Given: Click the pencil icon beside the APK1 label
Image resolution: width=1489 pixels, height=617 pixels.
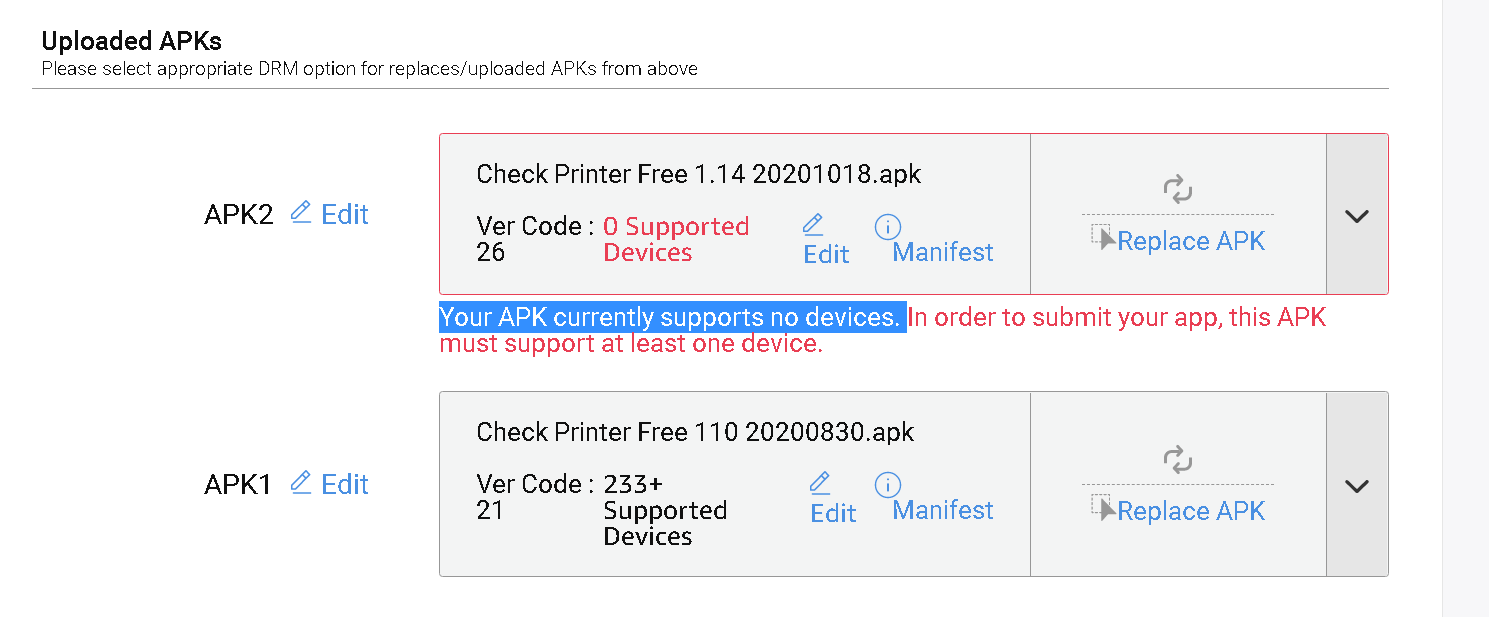Looking at the screenshot, I should (x=299, y=483).
